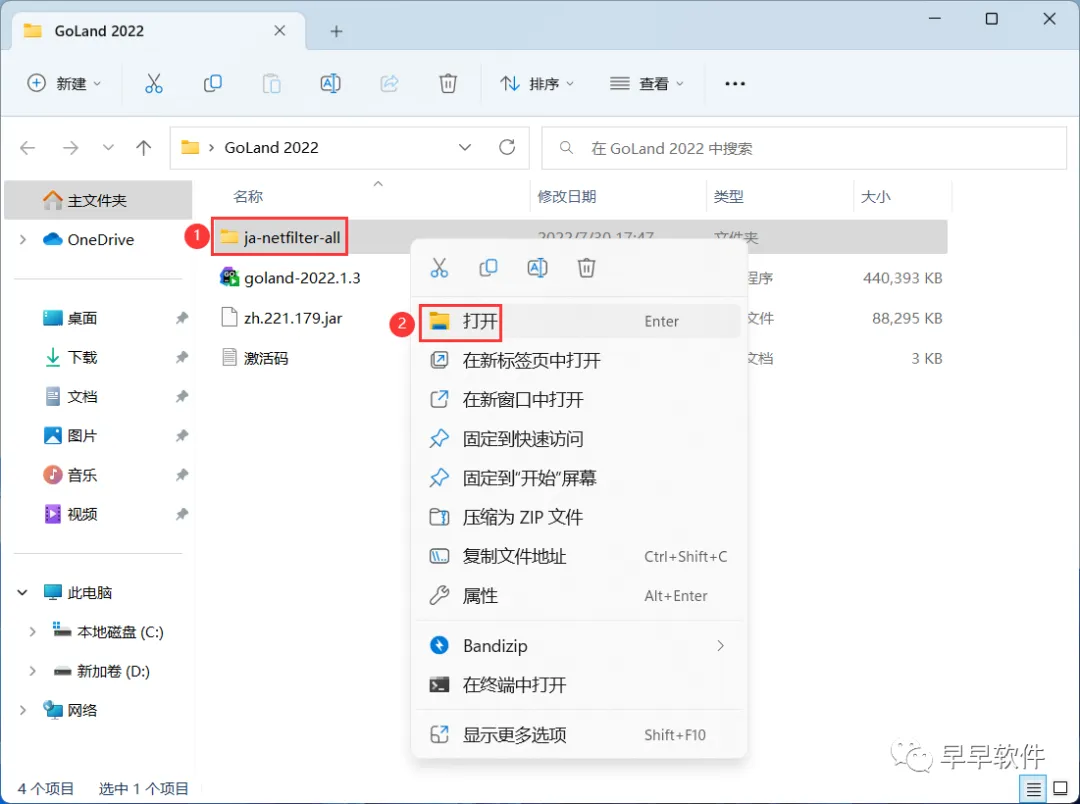Unpin Pictures (图片) using its pin icon
The width and height of the screenshot is (1080, 804).
pos(182,436)
